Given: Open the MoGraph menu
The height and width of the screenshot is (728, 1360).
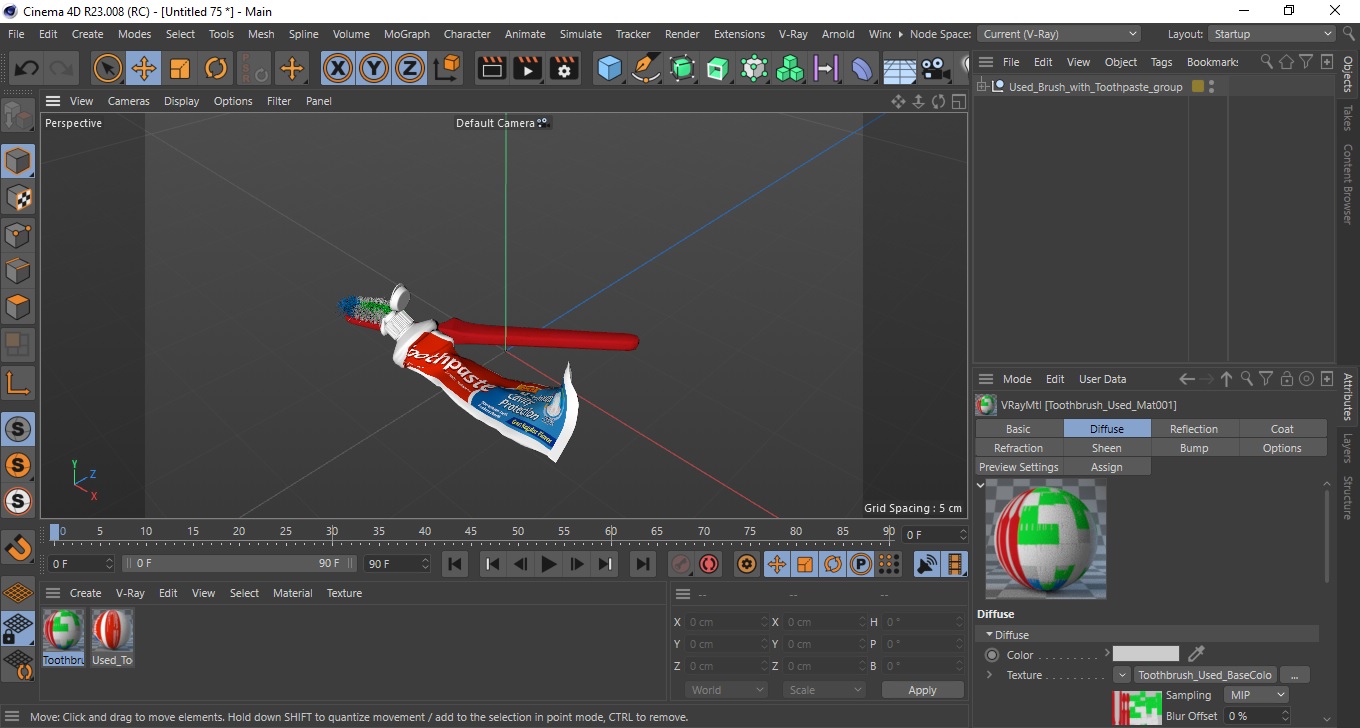Looking at the screenshot, I should (x=407, y=34).
